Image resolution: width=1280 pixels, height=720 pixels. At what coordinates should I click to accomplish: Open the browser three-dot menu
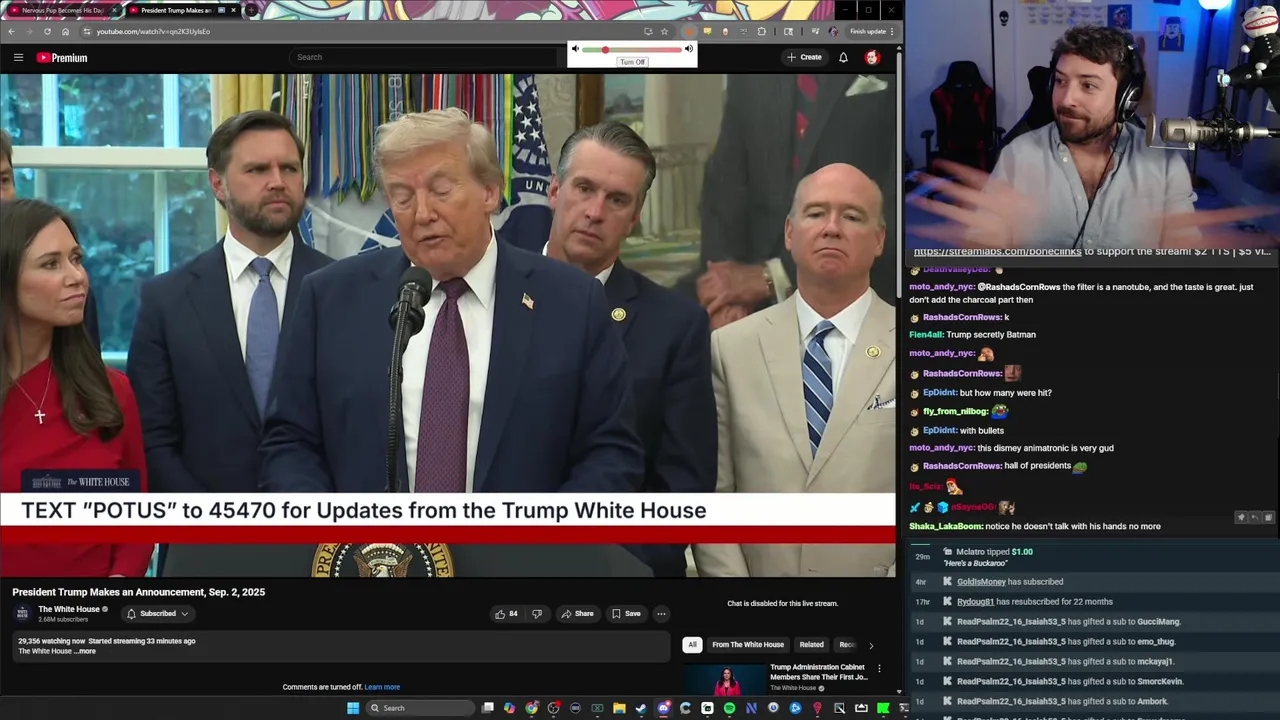[x=892, y=31]
